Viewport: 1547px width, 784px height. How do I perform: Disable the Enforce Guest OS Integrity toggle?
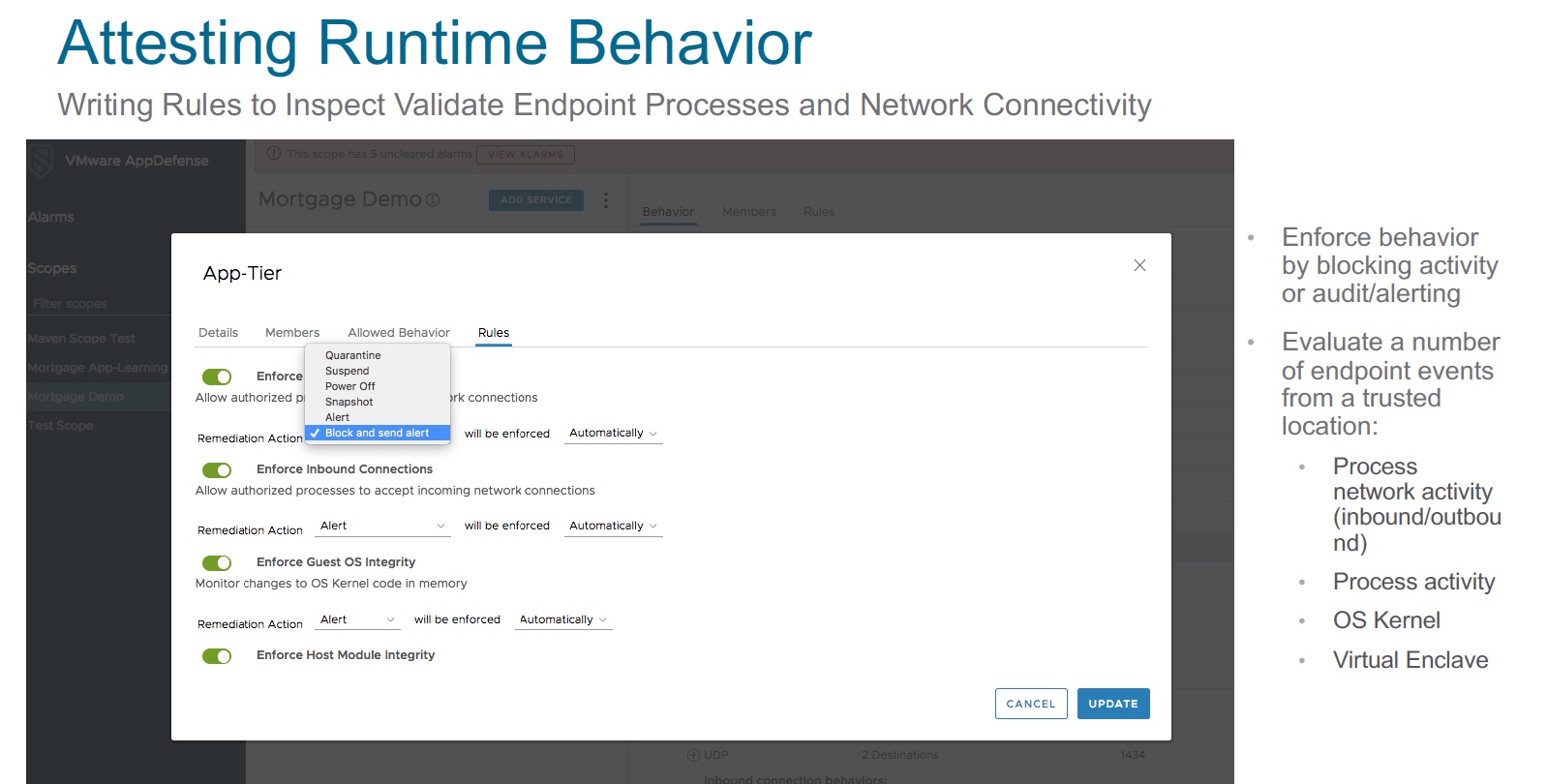pyautogui.click(x=217, y=563)
